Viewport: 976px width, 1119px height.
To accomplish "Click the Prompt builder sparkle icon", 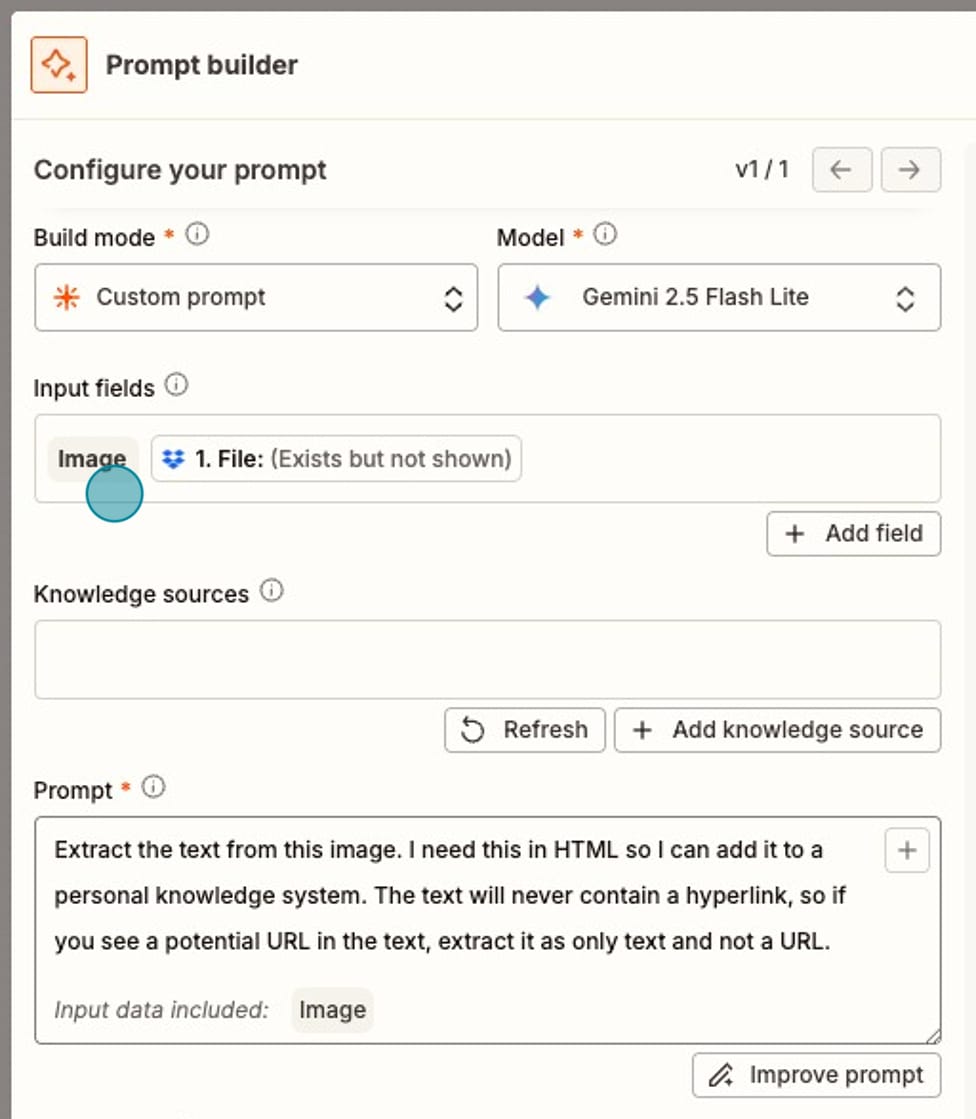I will coord(59,65).
